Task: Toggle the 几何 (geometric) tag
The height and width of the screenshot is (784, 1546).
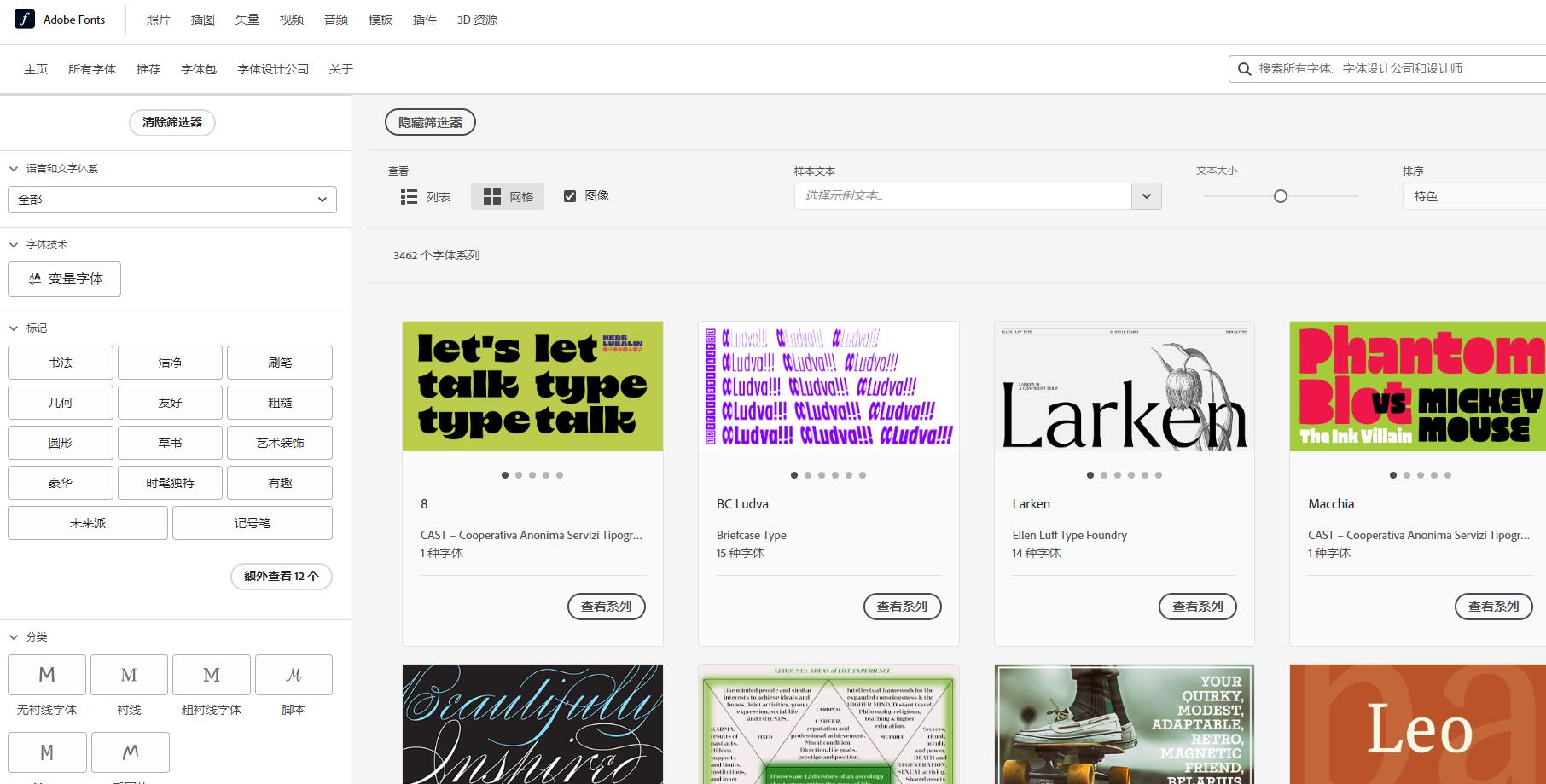Action: (x=61, y=403)
